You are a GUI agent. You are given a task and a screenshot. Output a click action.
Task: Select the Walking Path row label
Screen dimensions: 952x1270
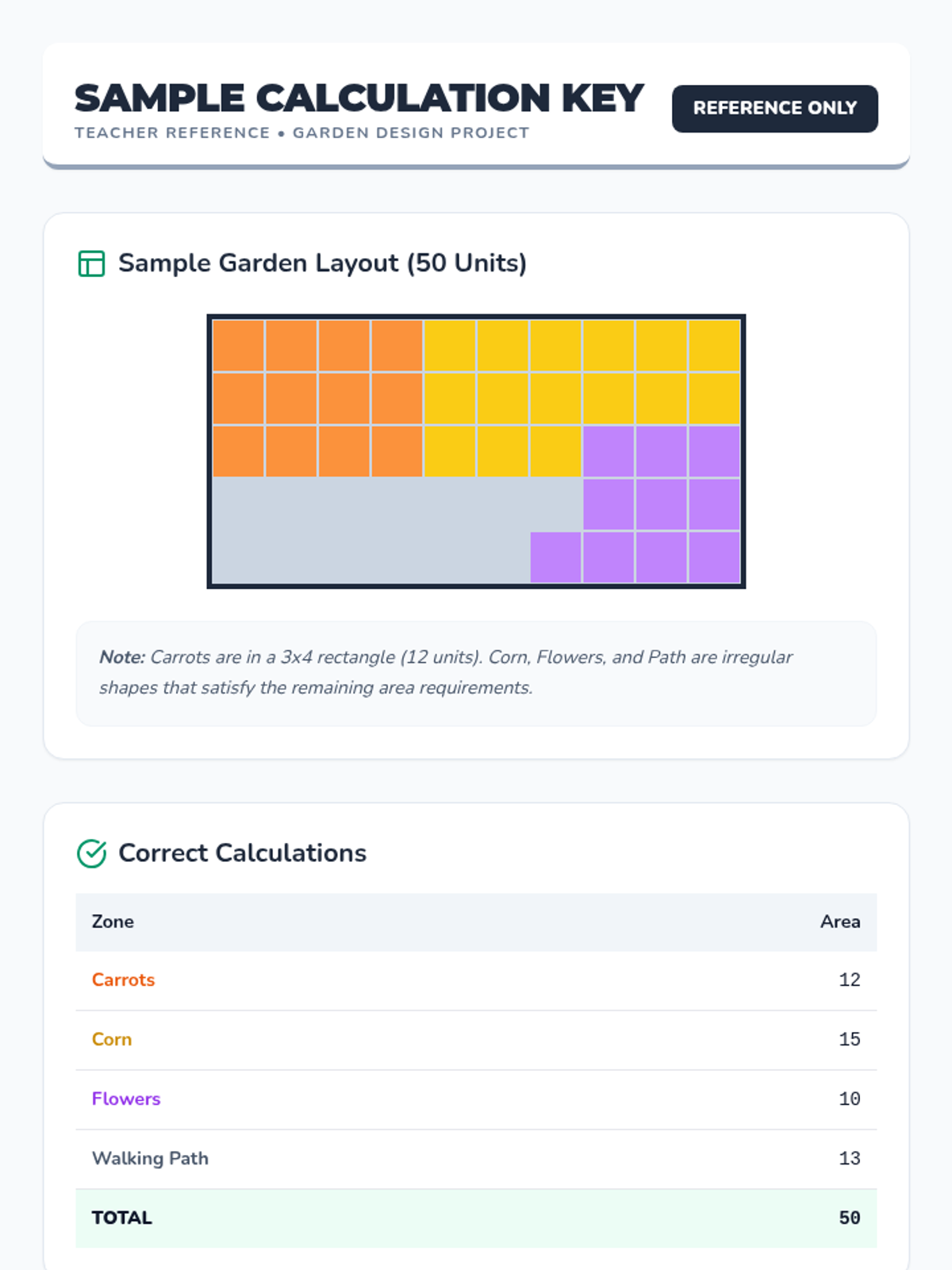pos(150,1159)
